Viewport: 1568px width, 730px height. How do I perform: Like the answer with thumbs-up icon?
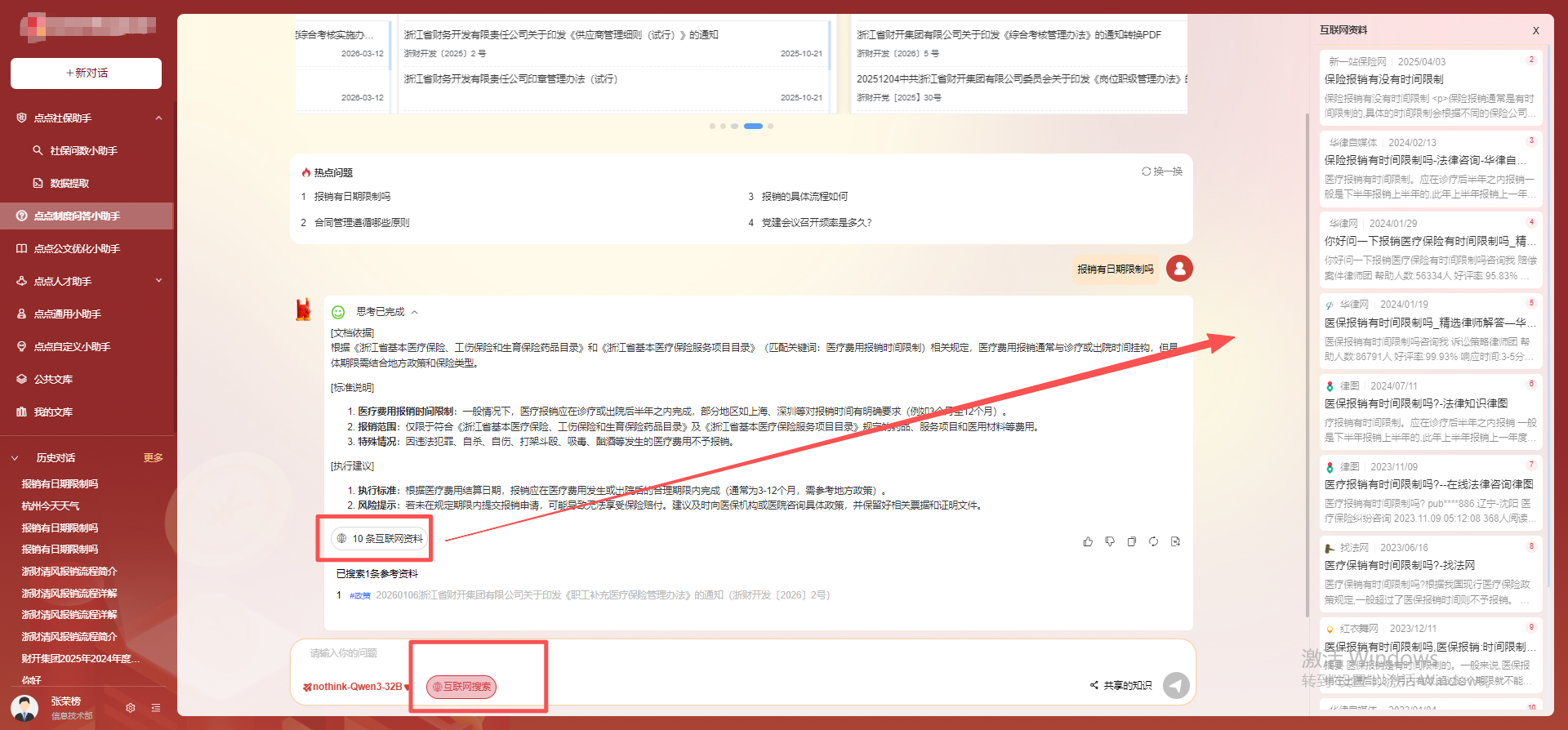point(1088,541)
